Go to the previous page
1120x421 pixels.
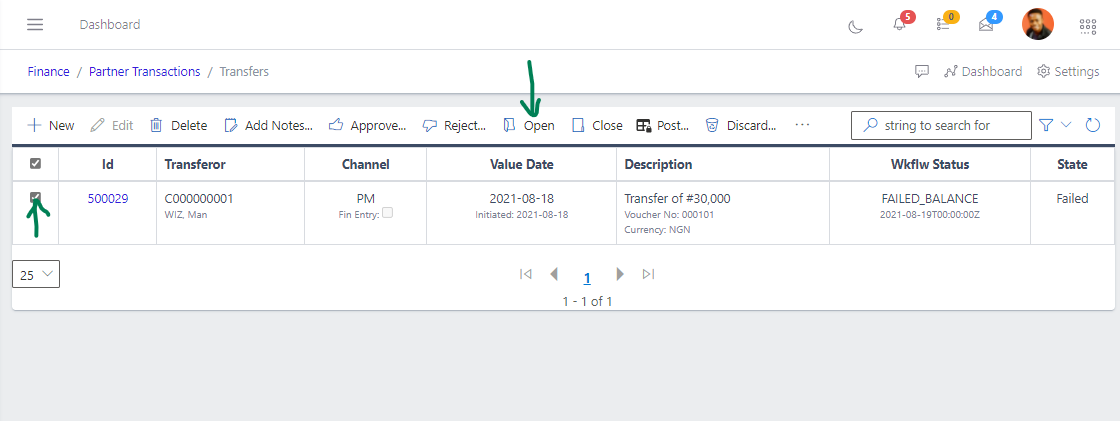554,274
